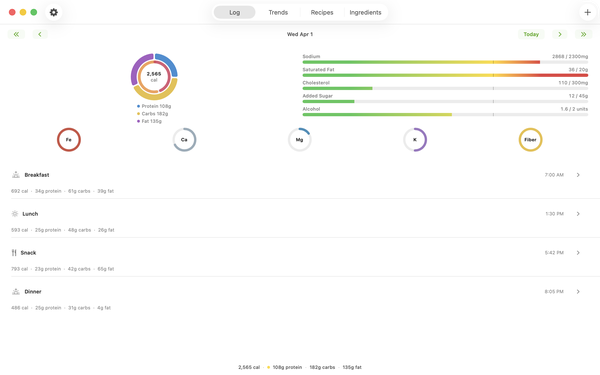Open the settings gear

pos(54,12)
